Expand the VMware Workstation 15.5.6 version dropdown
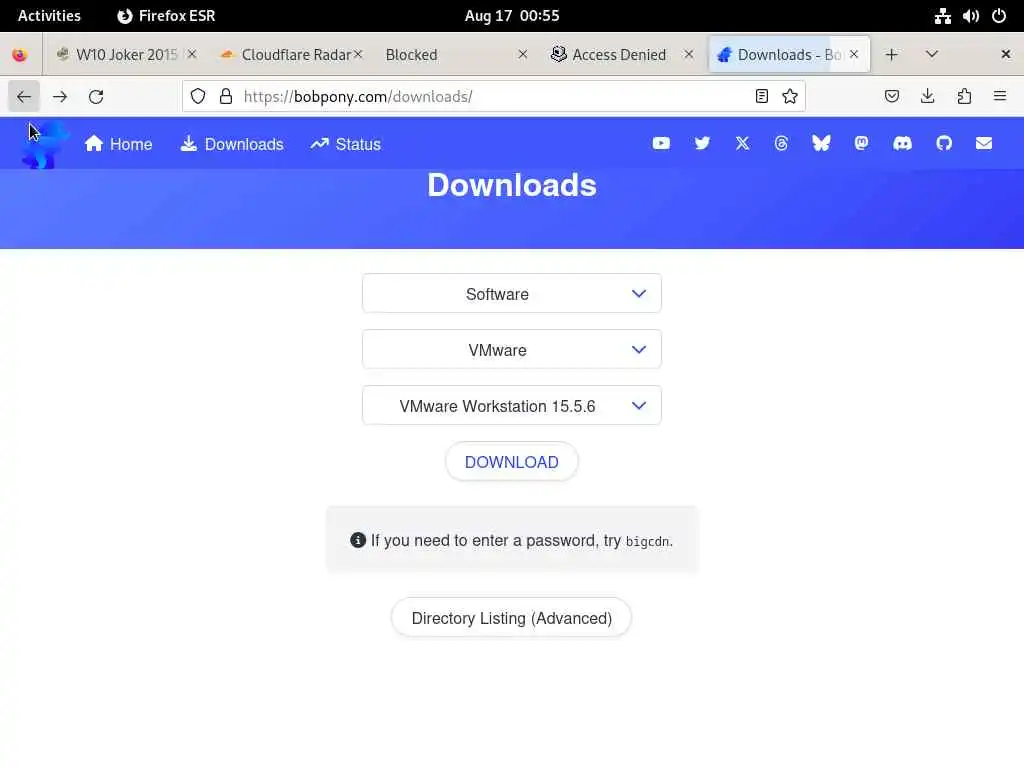This screenshot has height=768, width=1024. pyautogui.click(x=511, y=406)
